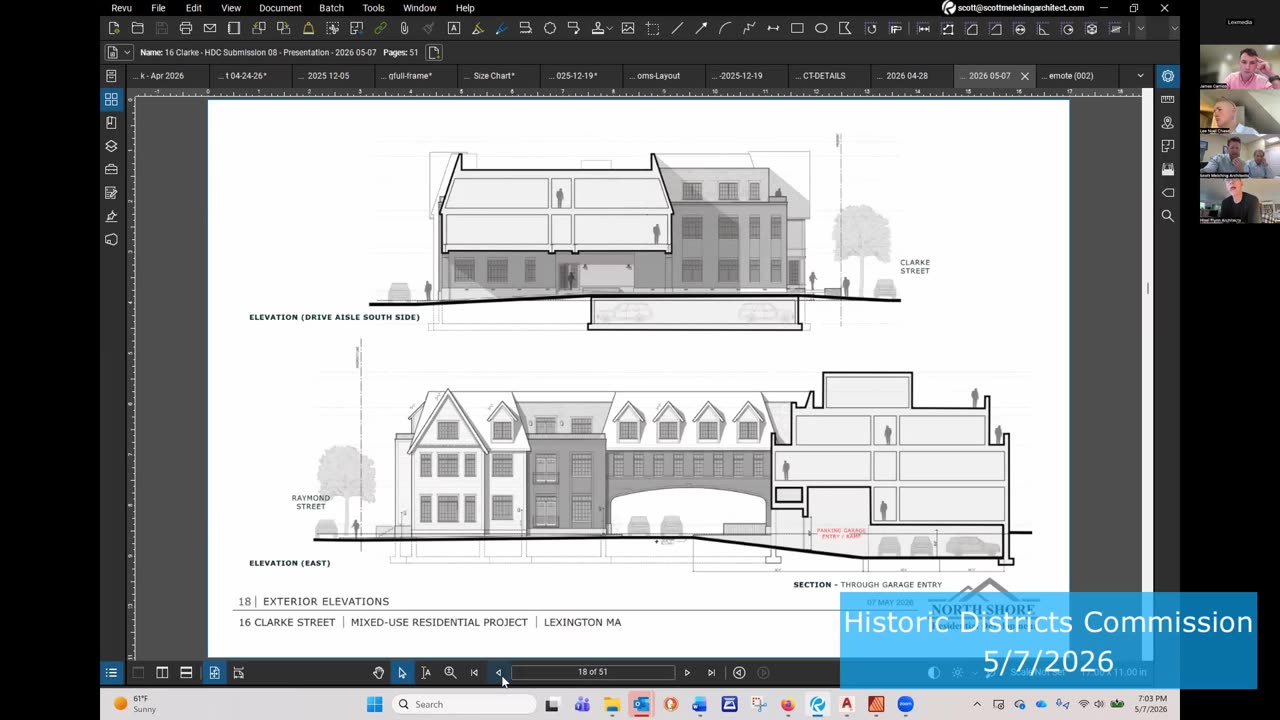Open the File menu

pos(158,8)
